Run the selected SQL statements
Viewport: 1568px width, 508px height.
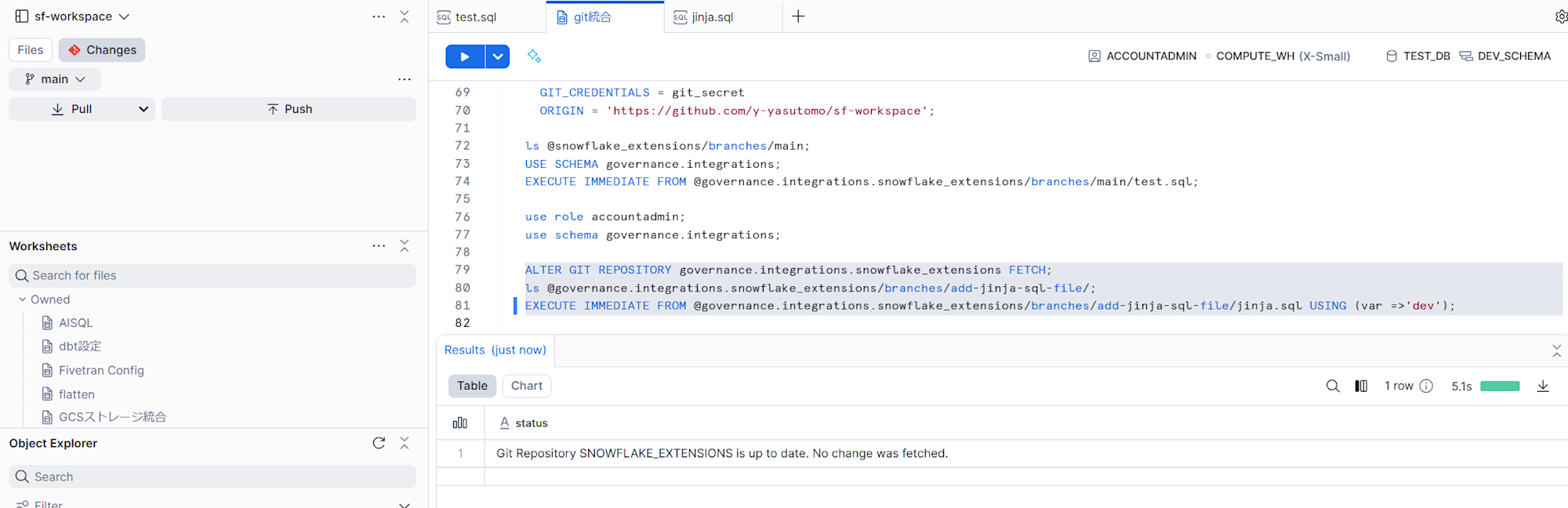465,56
